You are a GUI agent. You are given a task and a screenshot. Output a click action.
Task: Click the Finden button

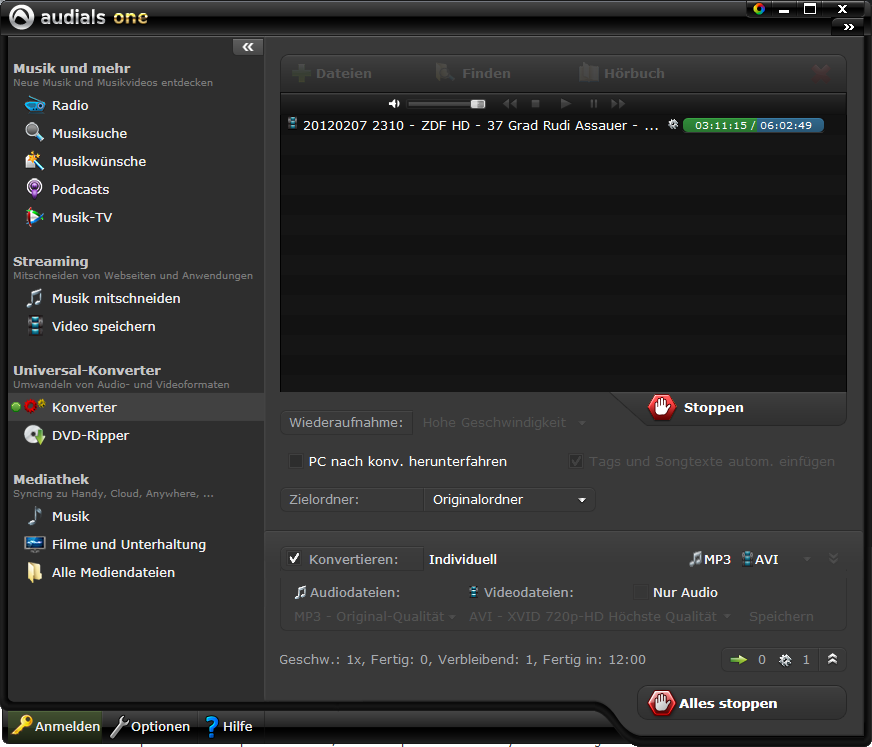point(473,73)
